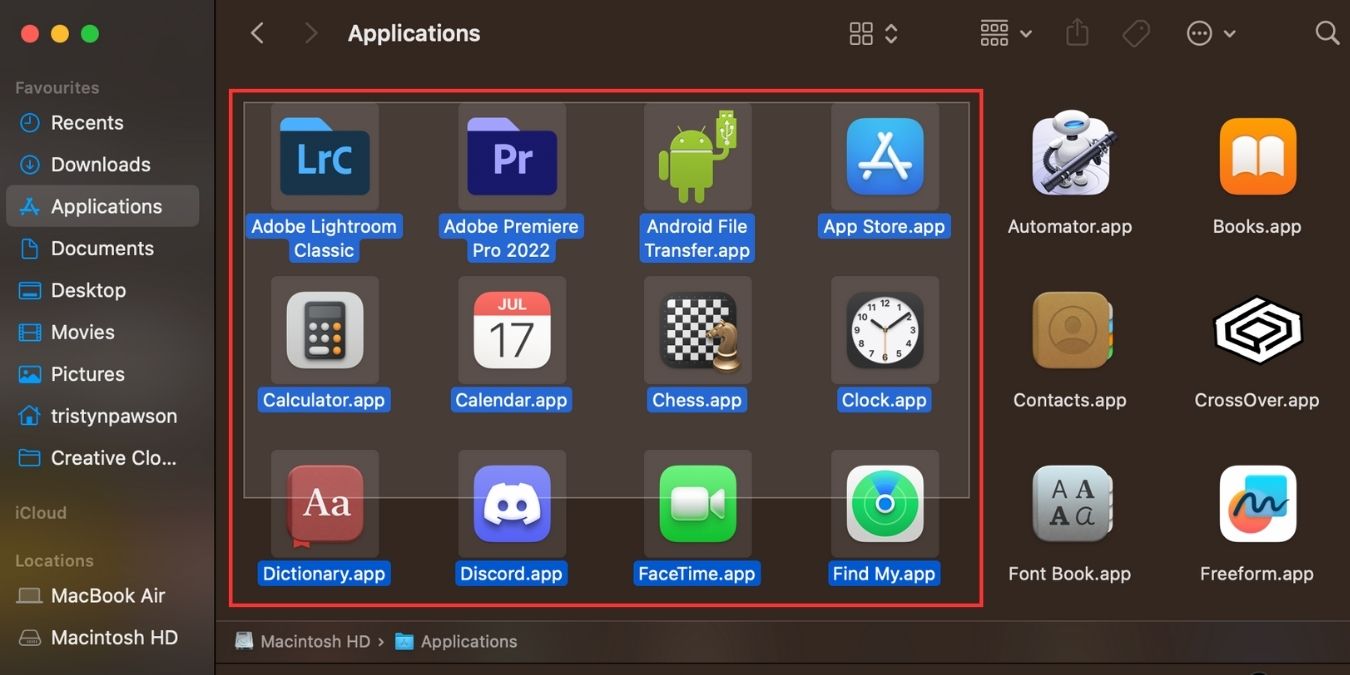The width and height of the screenshot is (1350, 675).
Task: Click the Freeform.app file name
Action: (1257, 574)
